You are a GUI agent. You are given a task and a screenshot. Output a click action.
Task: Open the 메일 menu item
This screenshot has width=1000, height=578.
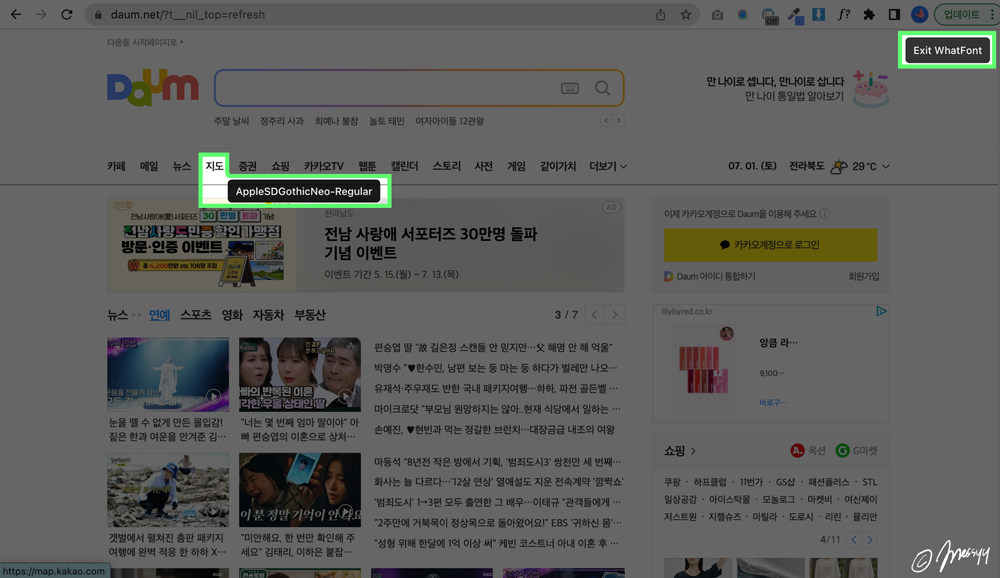point(149,166)
